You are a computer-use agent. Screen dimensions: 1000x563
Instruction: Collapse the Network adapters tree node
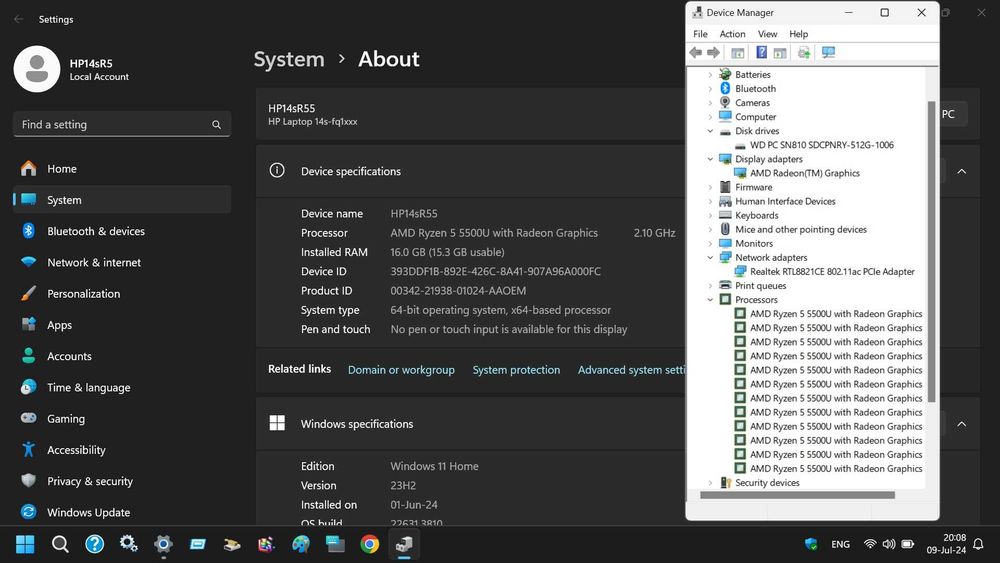tap(710, 258)
